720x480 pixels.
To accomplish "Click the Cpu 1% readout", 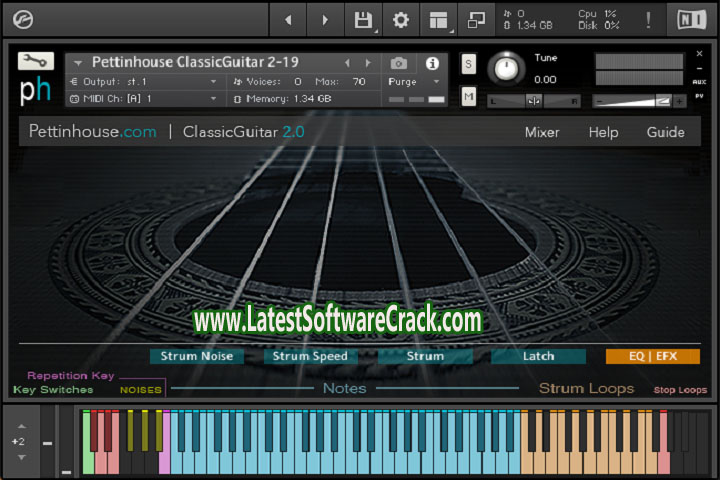I will click(x=597, y=14).
